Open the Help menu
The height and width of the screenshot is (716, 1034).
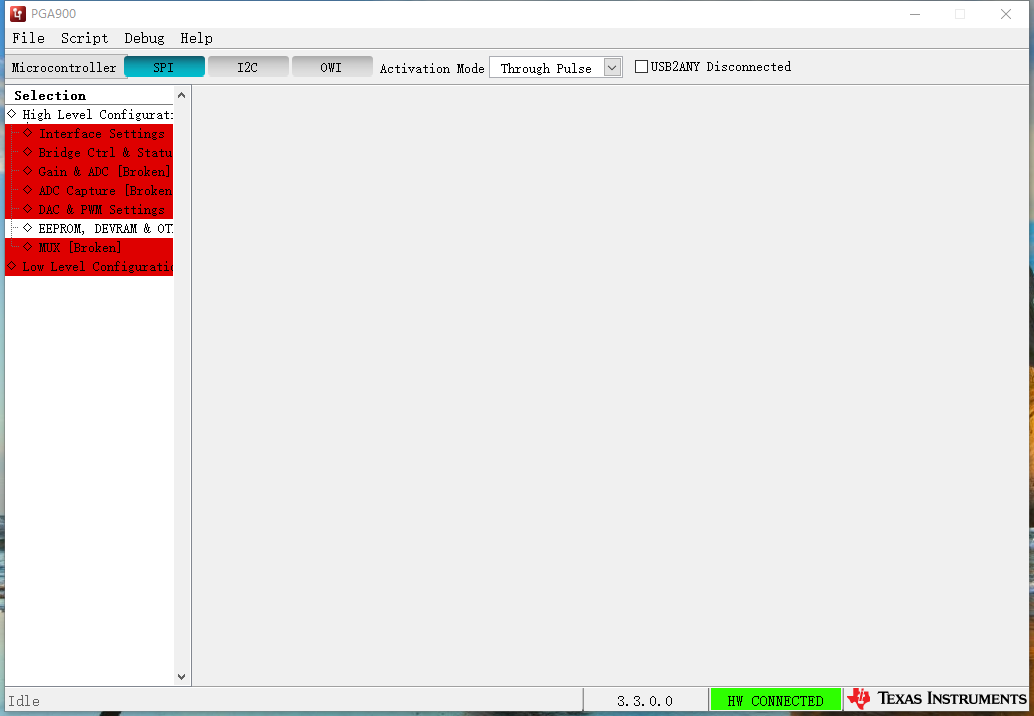pos(197,38)
